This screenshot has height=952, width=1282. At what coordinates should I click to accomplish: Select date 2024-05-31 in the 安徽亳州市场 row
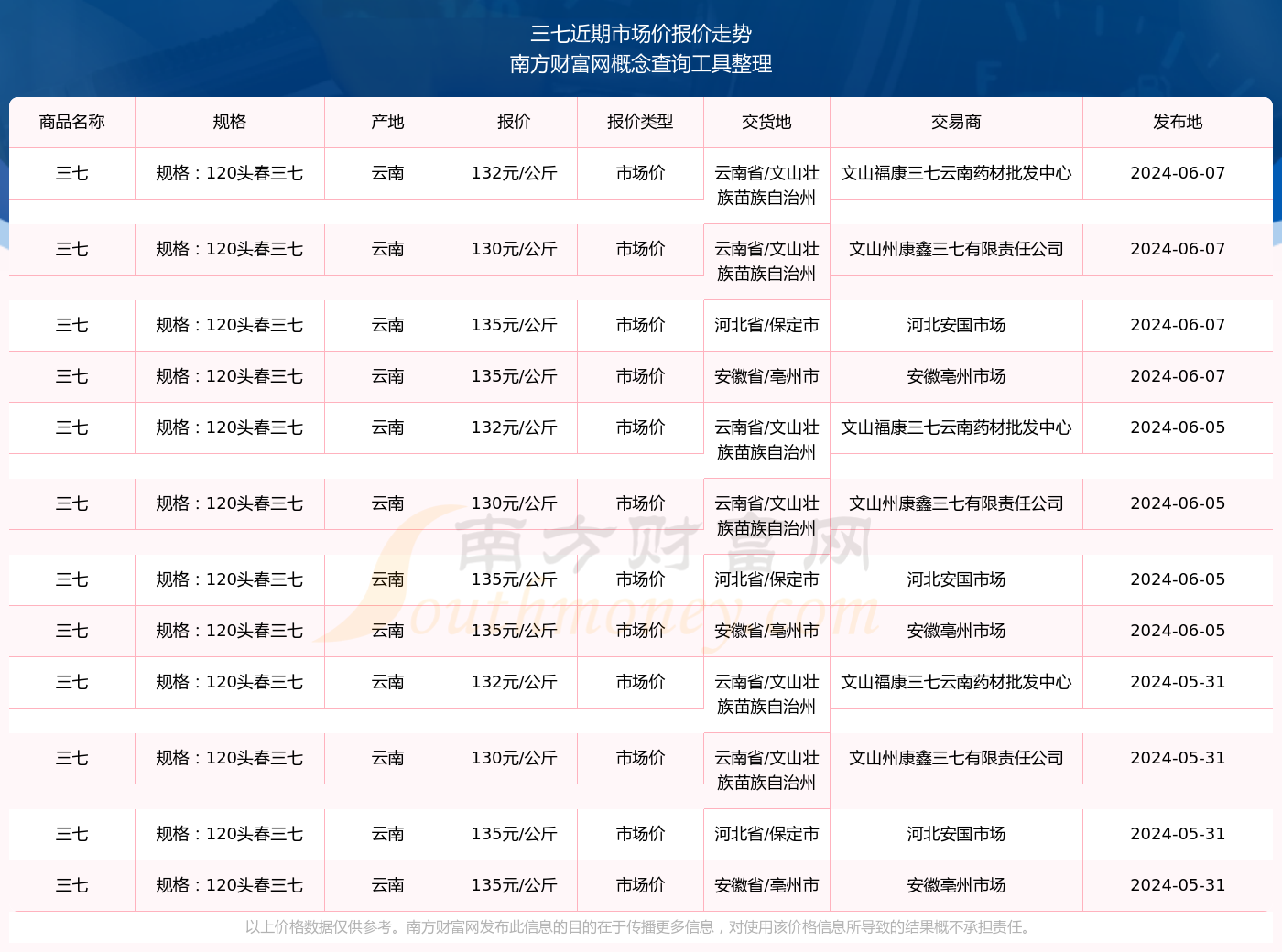point(1179,885)
